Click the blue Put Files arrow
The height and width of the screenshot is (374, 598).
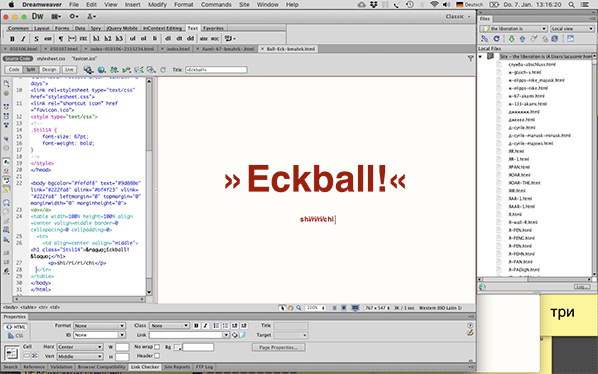click(522, 39)
